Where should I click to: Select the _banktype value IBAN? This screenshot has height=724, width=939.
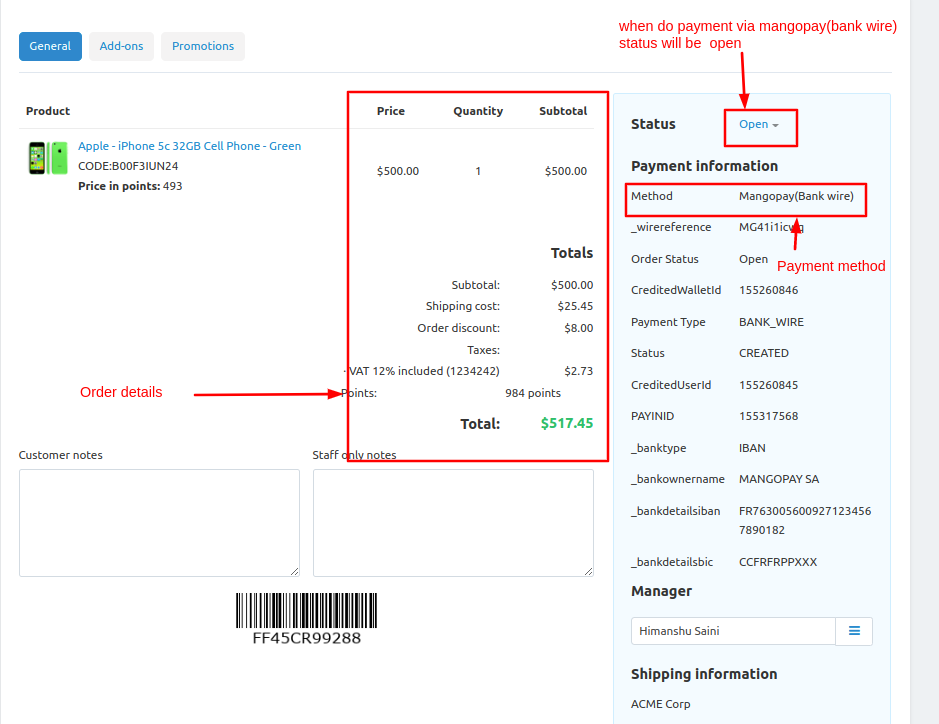point(752,448)
